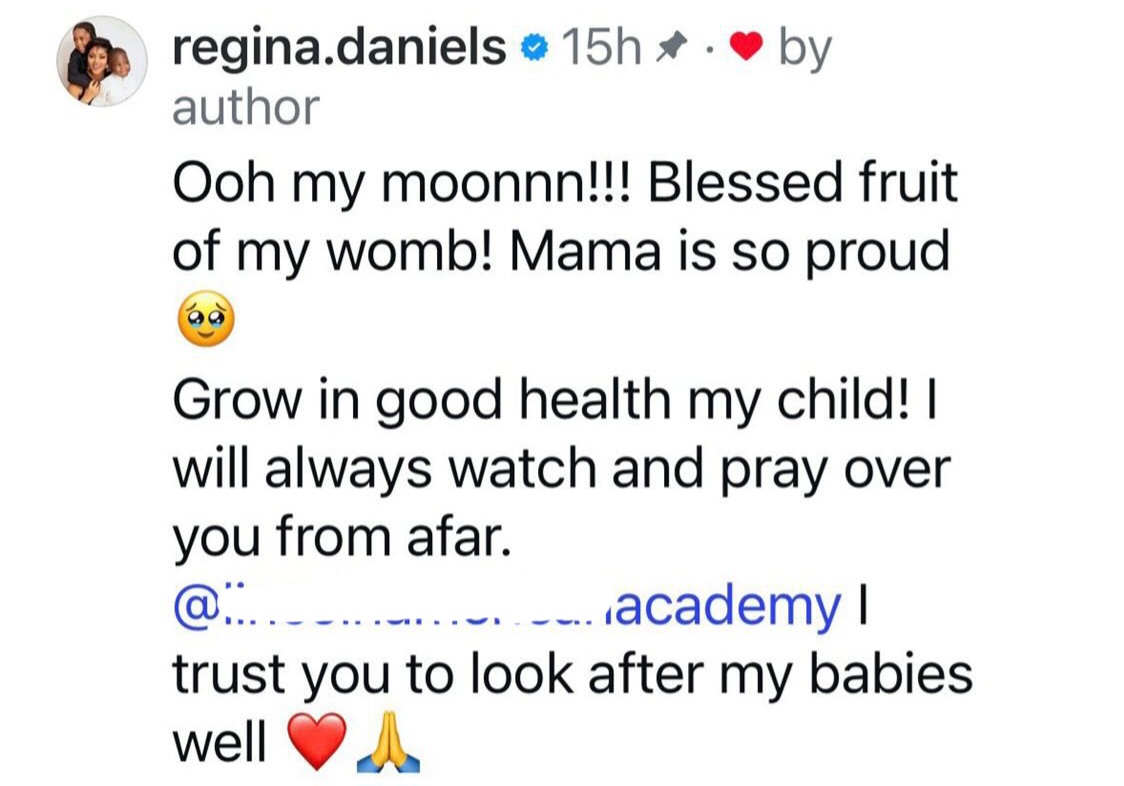This screenshot has height=786, width=1124.
Task: Click the word "well" in the last line
Action: (x=220, y=744)
